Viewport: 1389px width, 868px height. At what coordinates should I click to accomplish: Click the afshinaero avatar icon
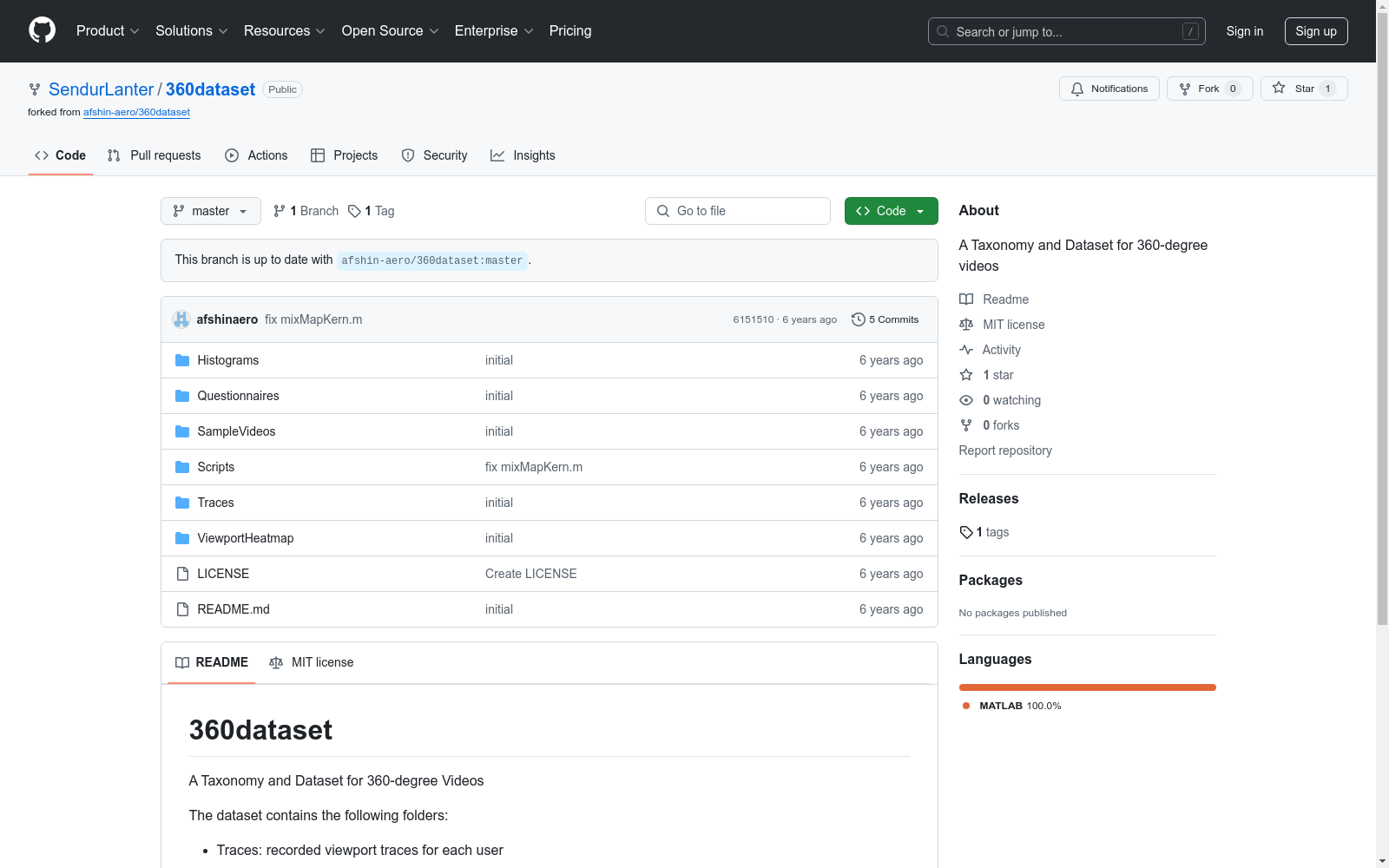tap(181, 319)
